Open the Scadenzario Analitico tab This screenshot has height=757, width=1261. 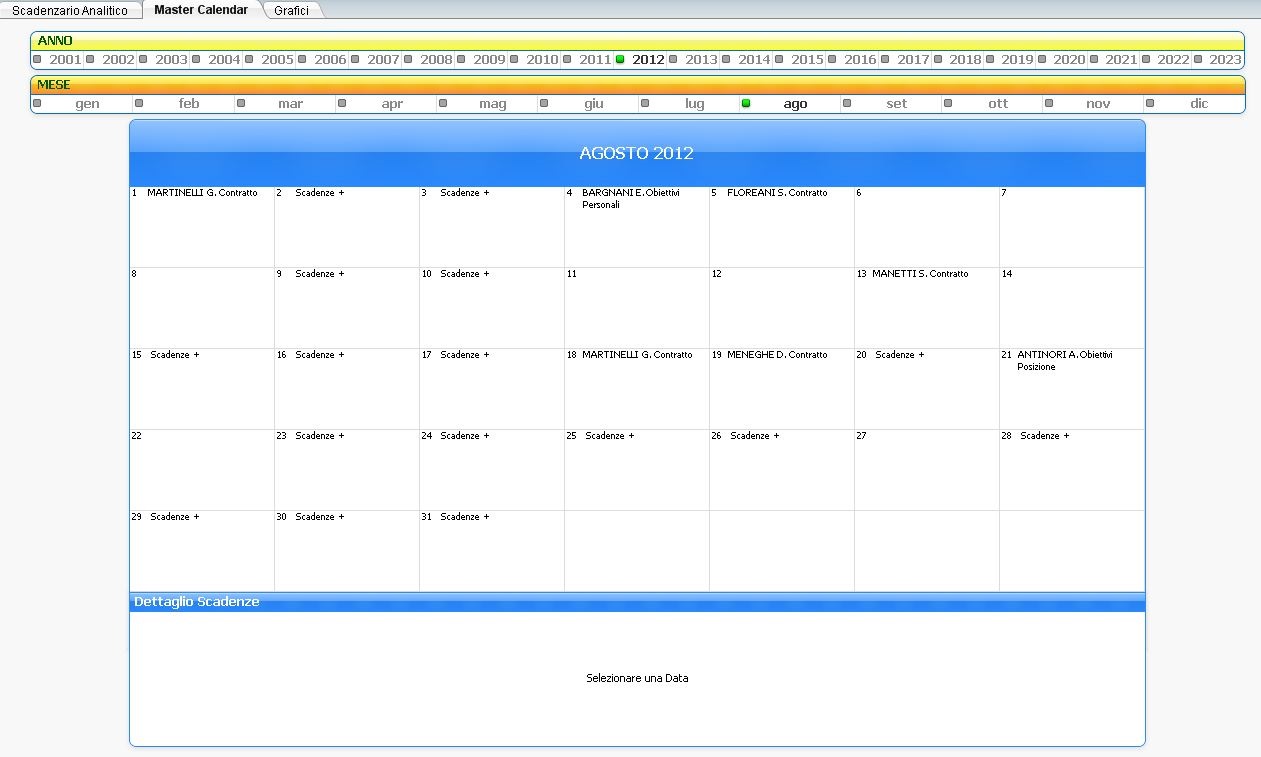[70, 10]
